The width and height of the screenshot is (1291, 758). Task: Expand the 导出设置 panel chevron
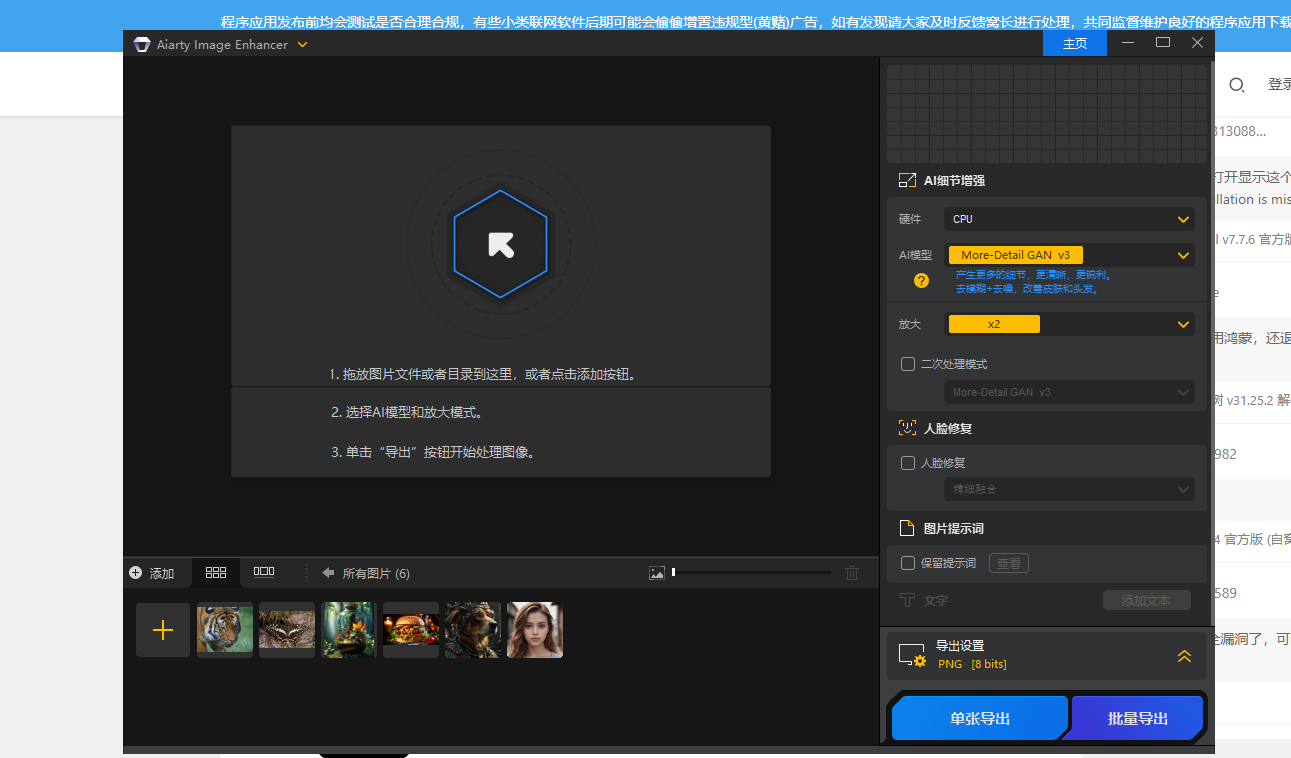coord(1184,656)
